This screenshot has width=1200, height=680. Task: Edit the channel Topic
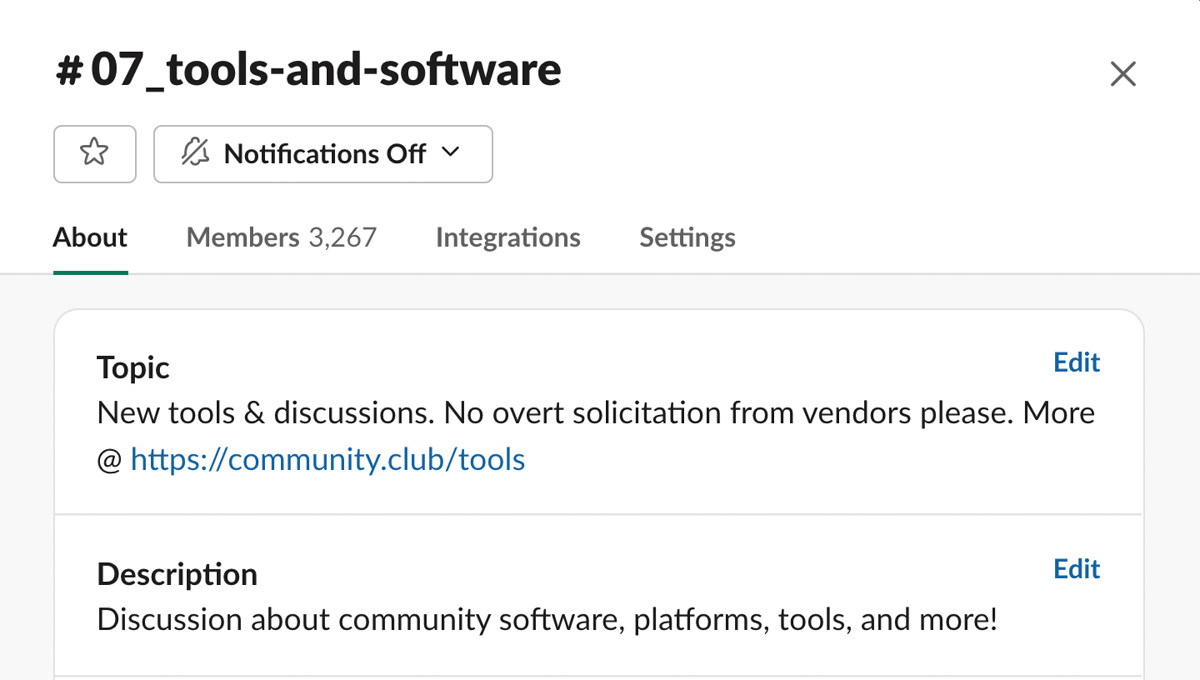pos(1076,363)
